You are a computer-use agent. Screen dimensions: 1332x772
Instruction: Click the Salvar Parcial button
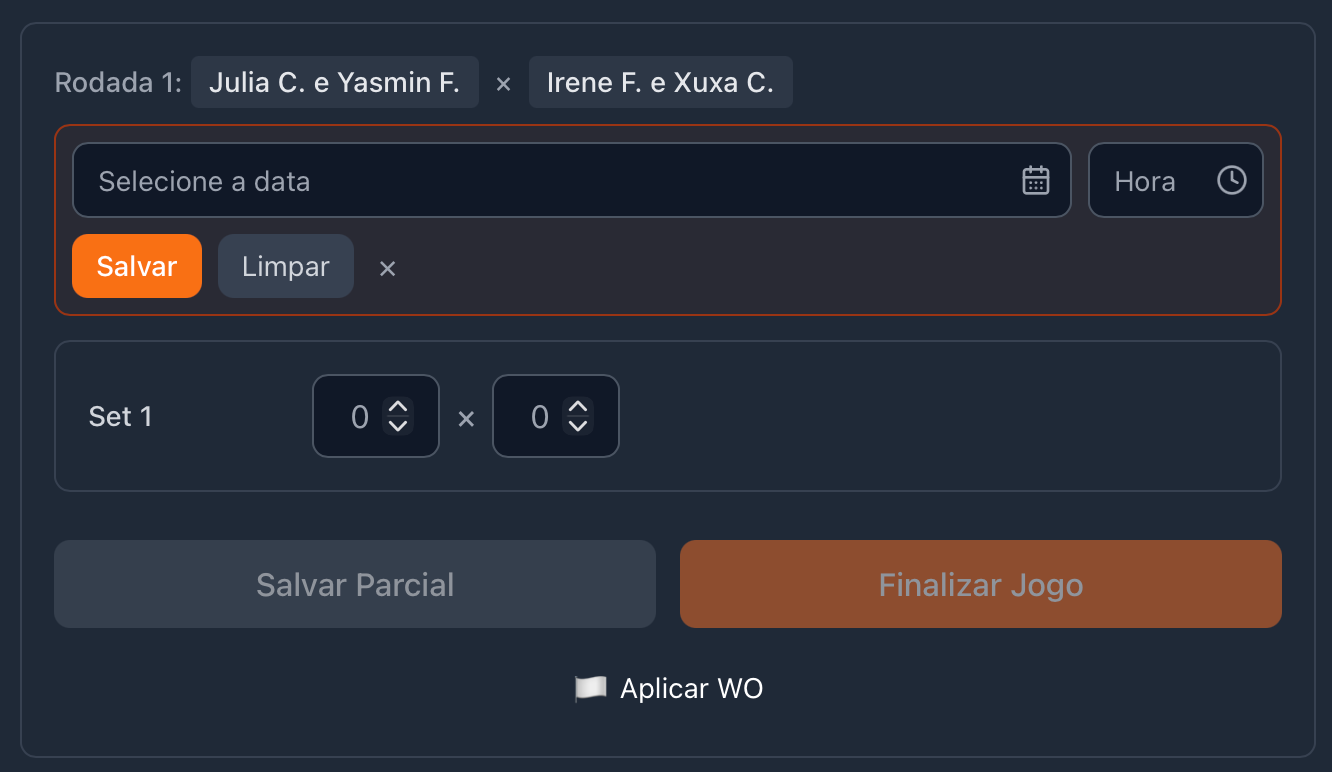point(355,585)
